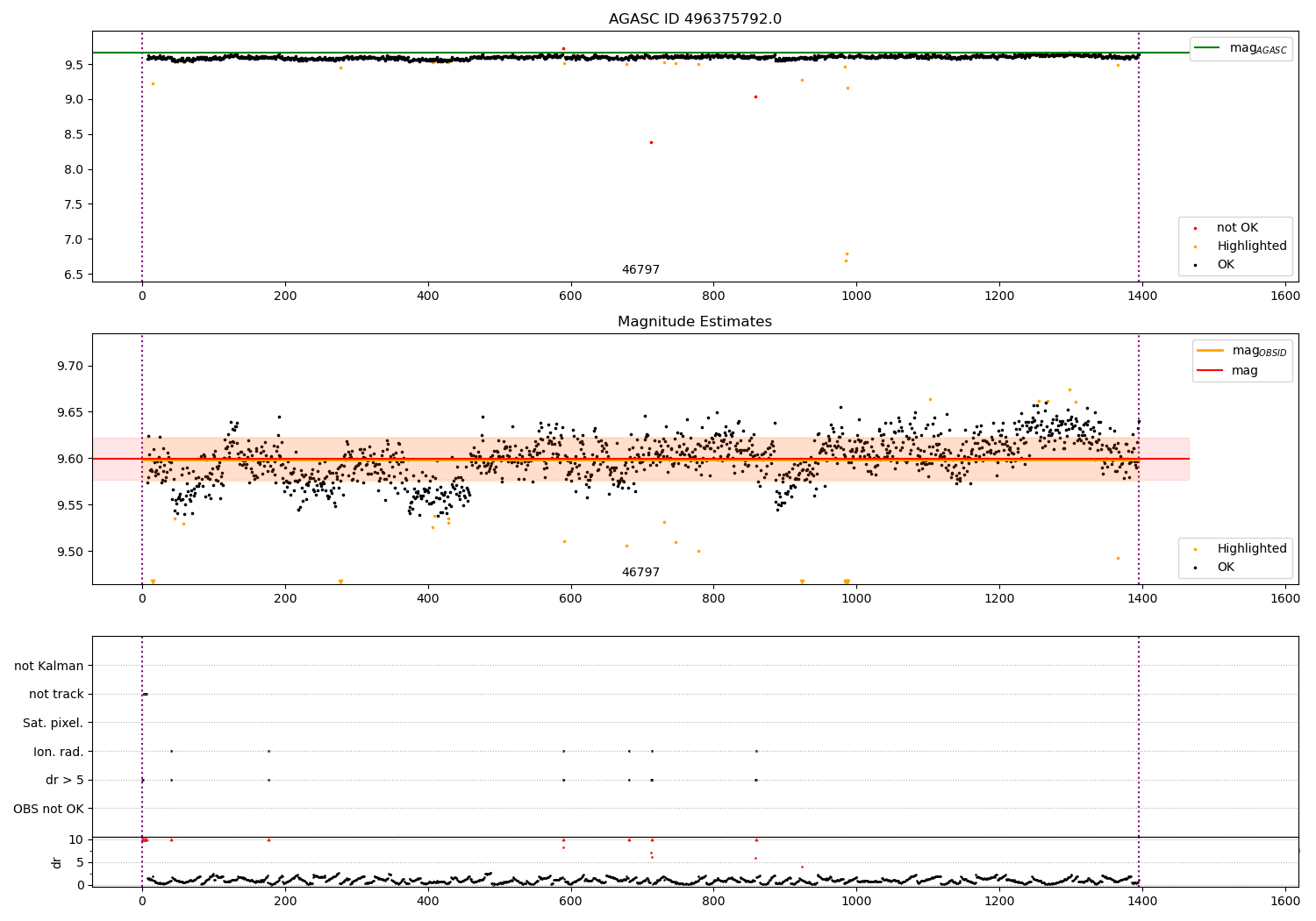Click the '200' x-axis tick under the bottom plot
This screenshot has height=921, width=1316.
point(285,901)
